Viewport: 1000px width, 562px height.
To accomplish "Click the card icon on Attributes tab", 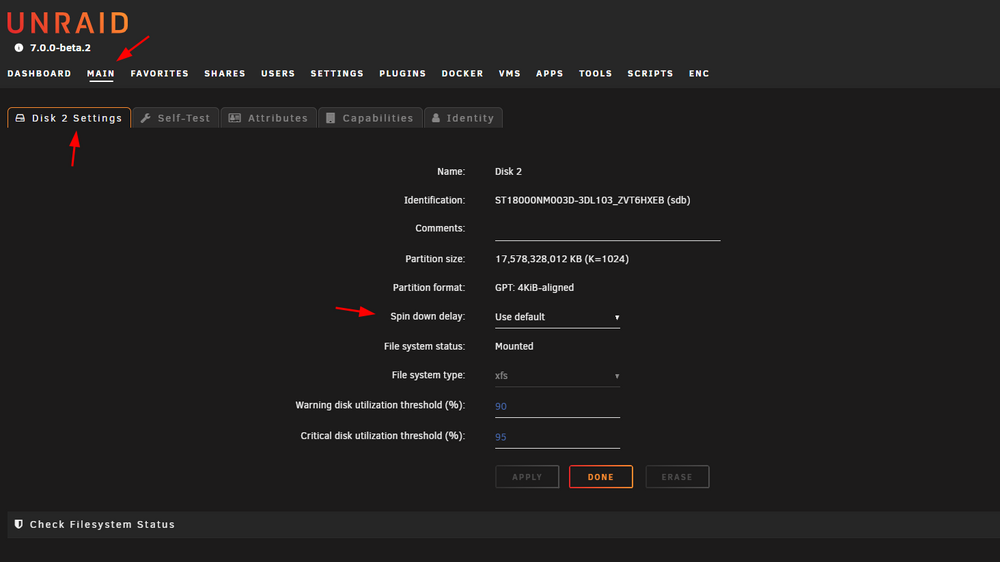I will [235, 118].
